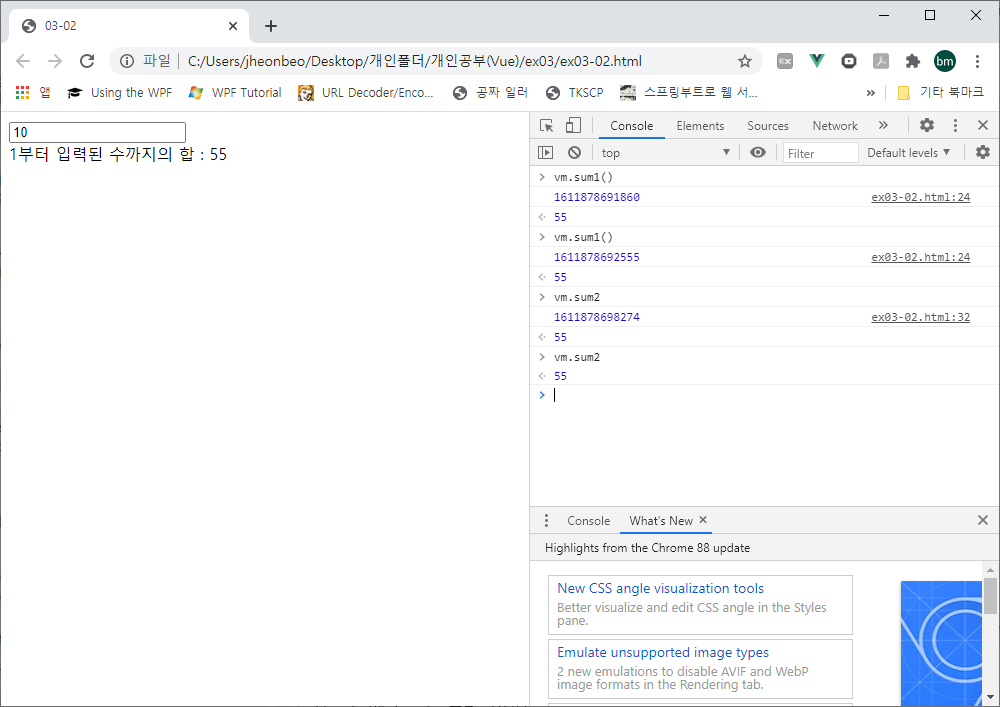The width and height of the screenshot is (1000, 707).
Task: Click the logged value 1611878698274
Action: [x=596, y=317]
